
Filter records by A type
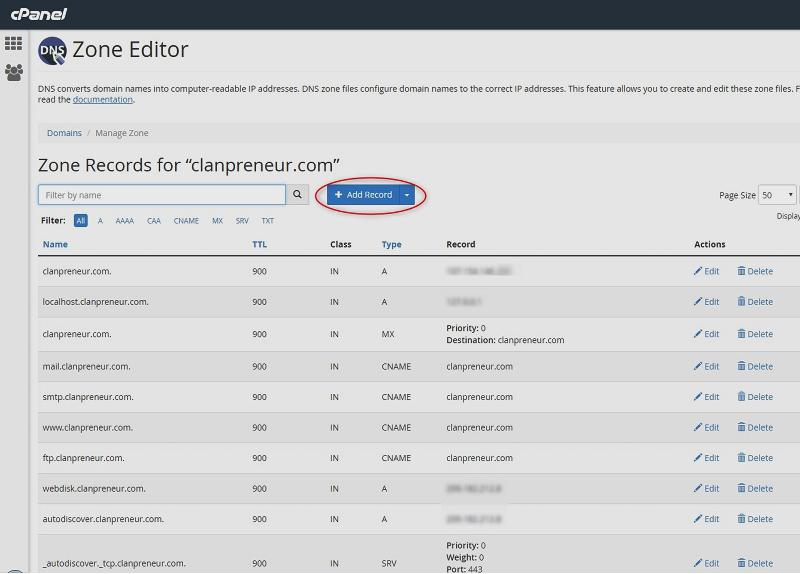(x=100, y=220)
